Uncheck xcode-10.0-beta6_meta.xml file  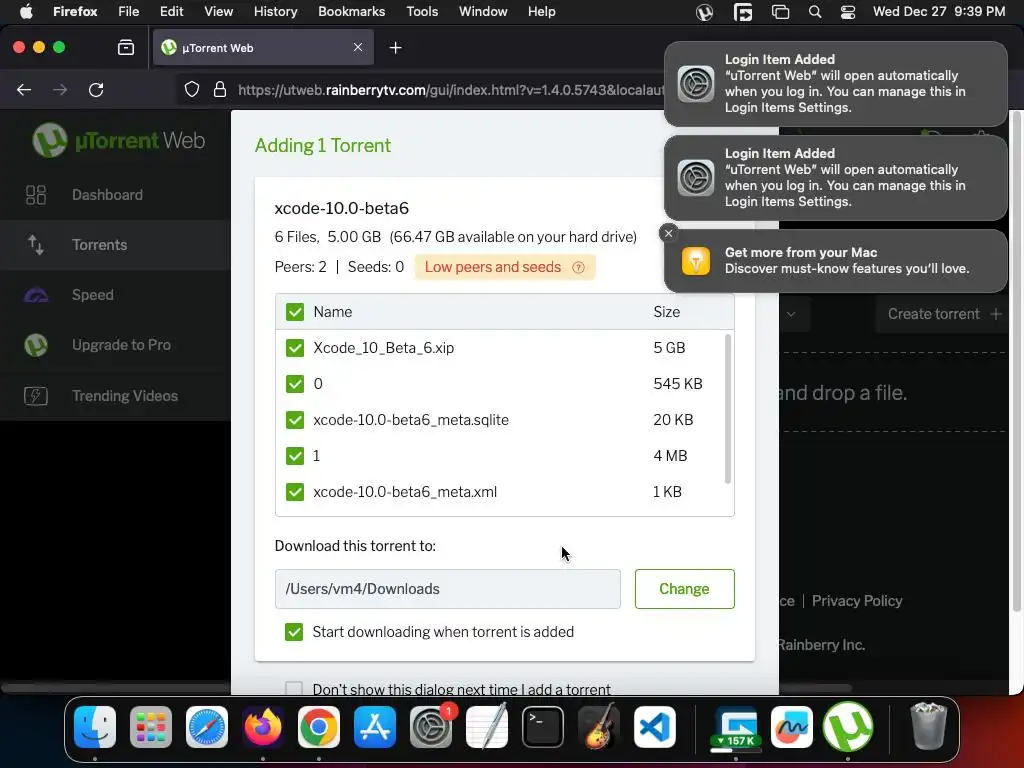pos(295,492)
